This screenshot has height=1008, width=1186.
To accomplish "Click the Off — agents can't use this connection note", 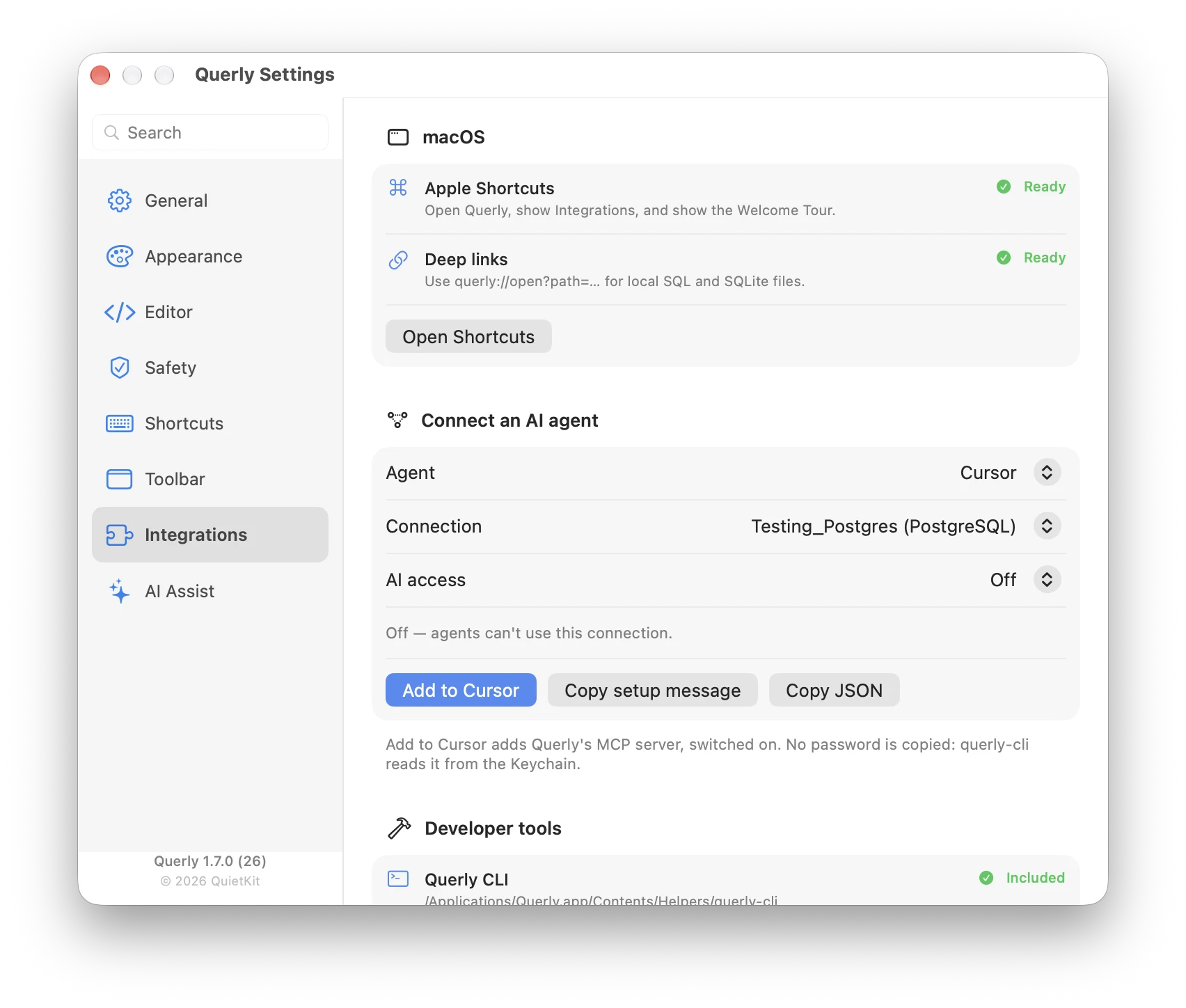I will tap(529, 633).
